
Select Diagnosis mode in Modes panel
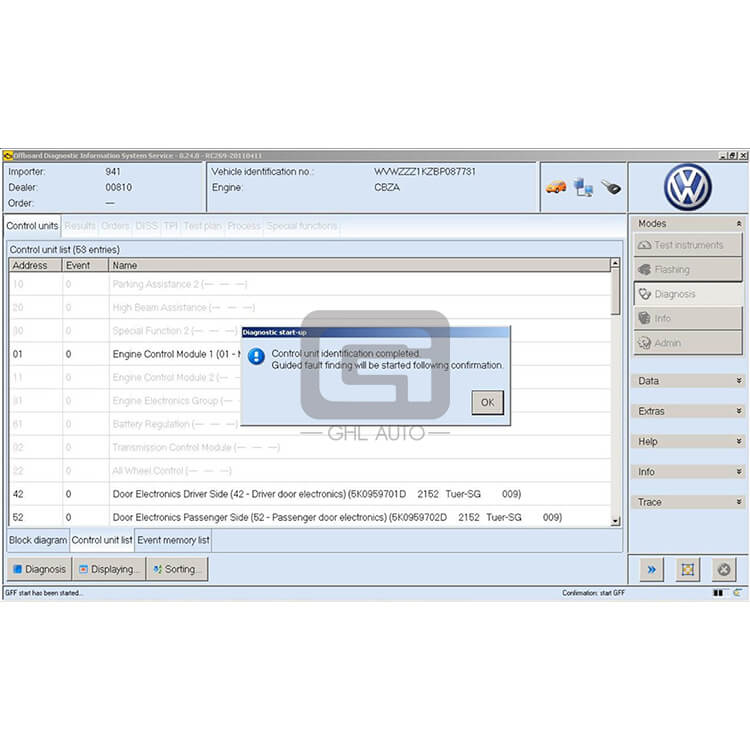[x=688, y=294]
